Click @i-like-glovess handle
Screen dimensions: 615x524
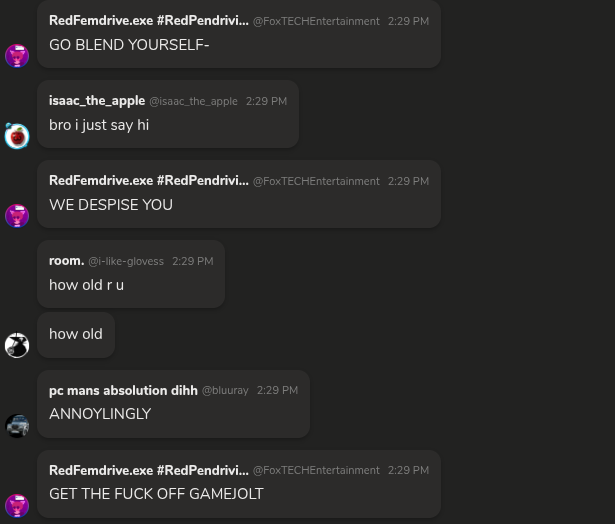point(126,261)
